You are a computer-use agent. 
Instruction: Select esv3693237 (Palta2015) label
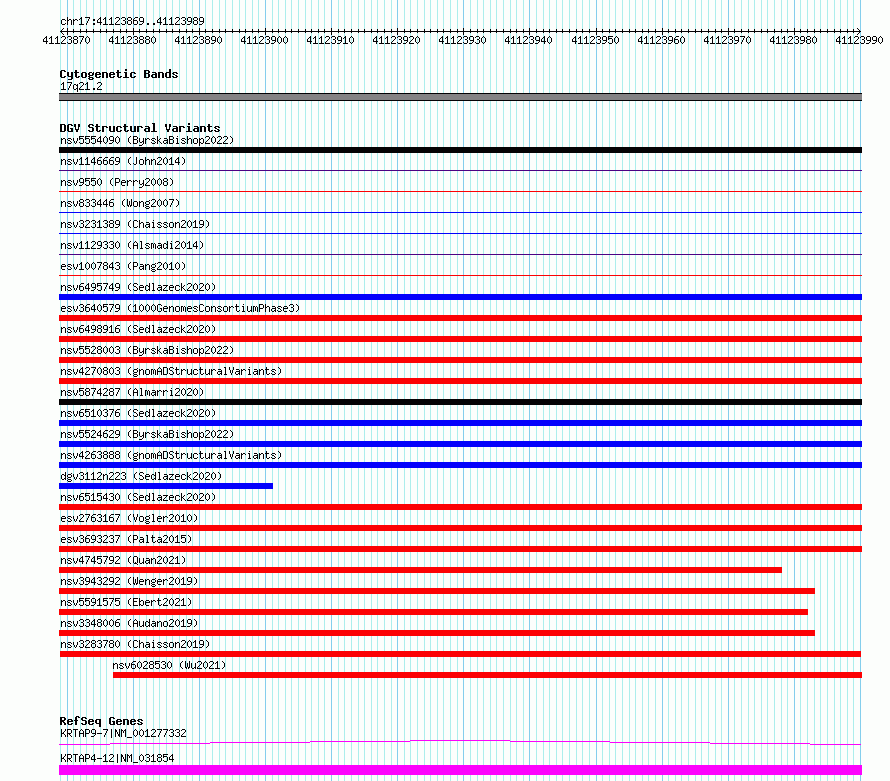[126, 539]
